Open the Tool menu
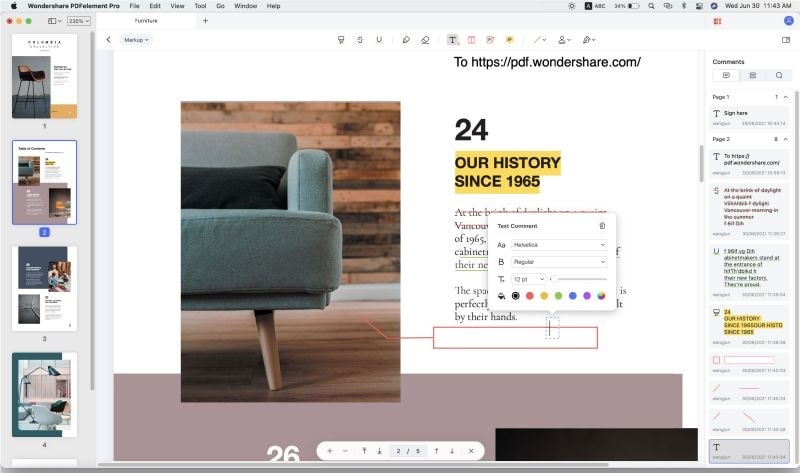The width and height of the screenshot is (800, 473). click(x=201, y=6)
